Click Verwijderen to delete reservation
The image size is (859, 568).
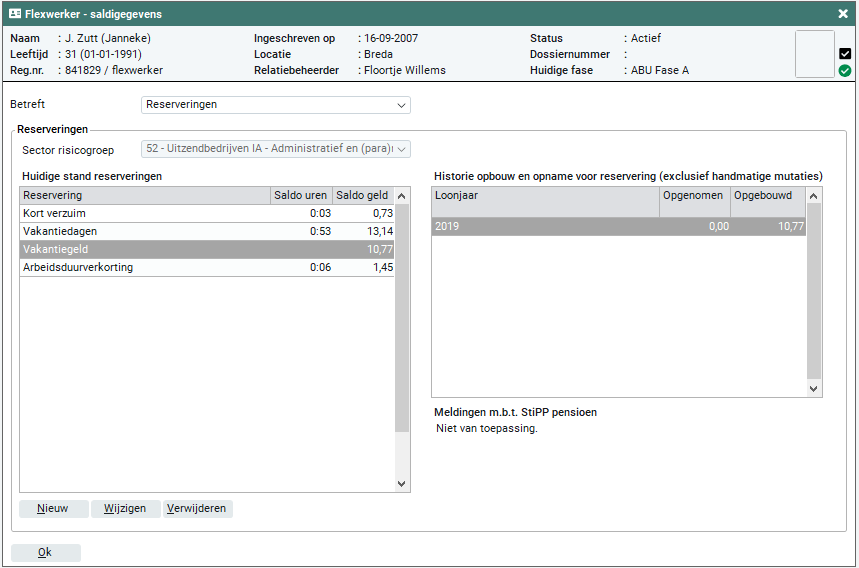pos(198,508)
